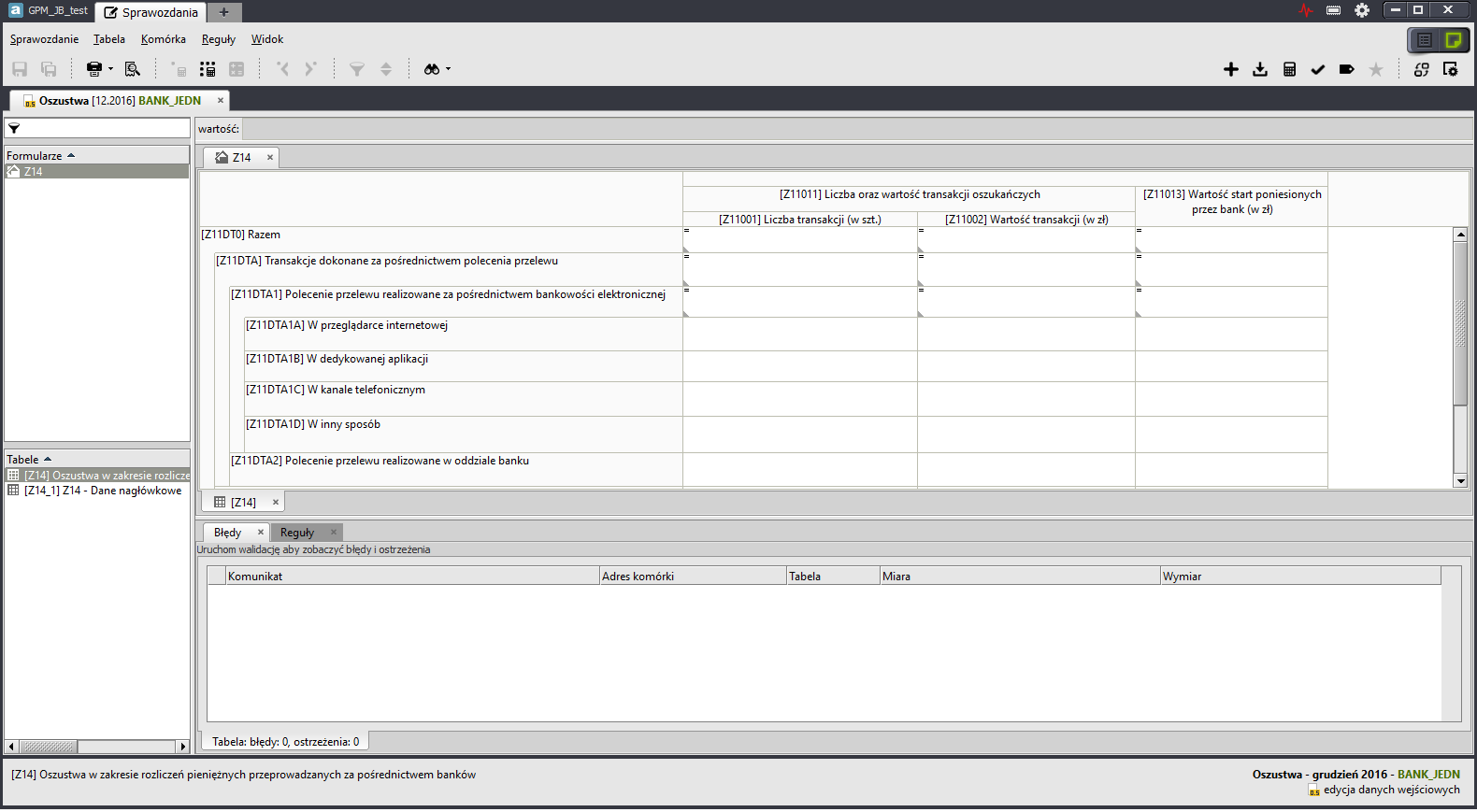Image resolution: width=1477 pixels, height=812 pixels.
Task: Click the plus icon to add
Action: coord(1230,69)
